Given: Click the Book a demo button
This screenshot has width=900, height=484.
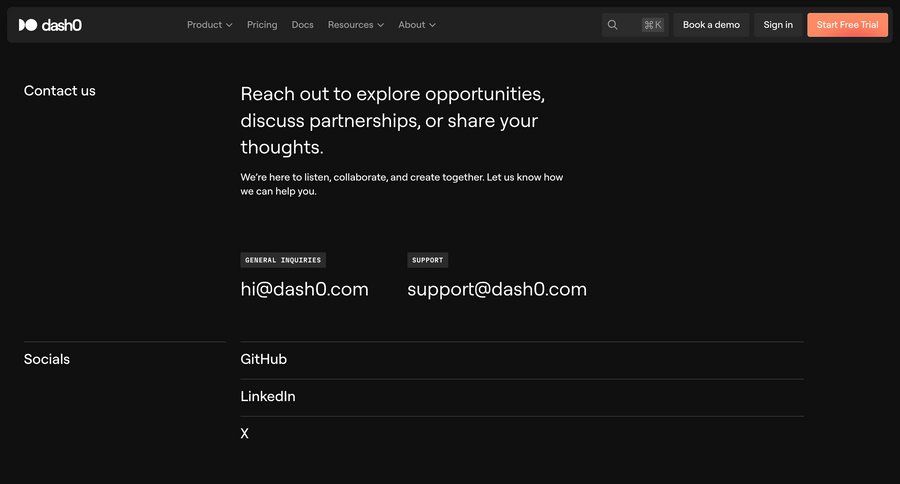Looking at the screenshot, I should pyautogui.click(x=711, y=25).
